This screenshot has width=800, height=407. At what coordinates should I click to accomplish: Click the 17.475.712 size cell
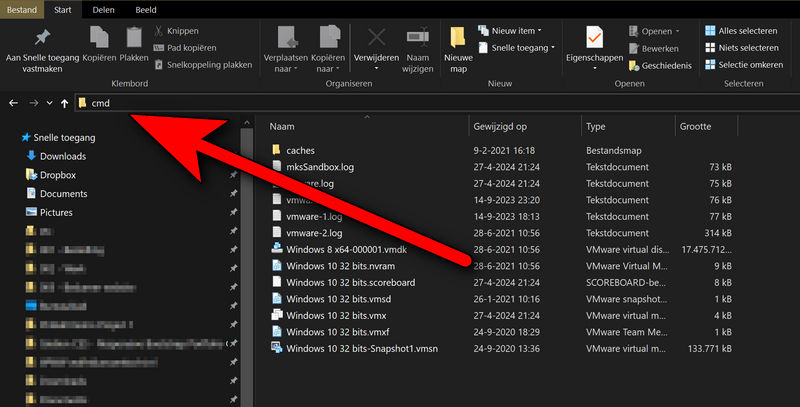pos(707,249)
